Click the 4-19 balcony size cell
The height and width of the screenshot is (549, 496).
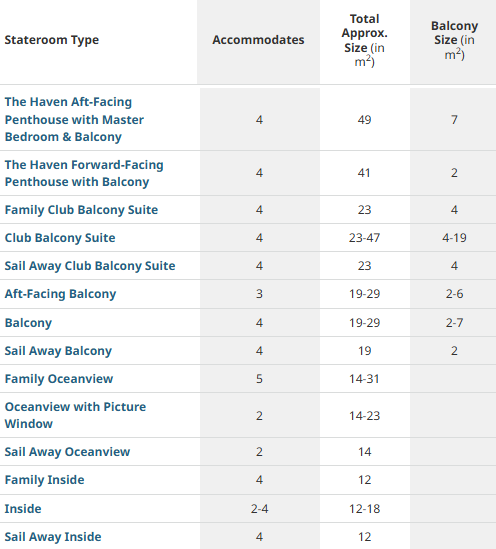[454, 238]
